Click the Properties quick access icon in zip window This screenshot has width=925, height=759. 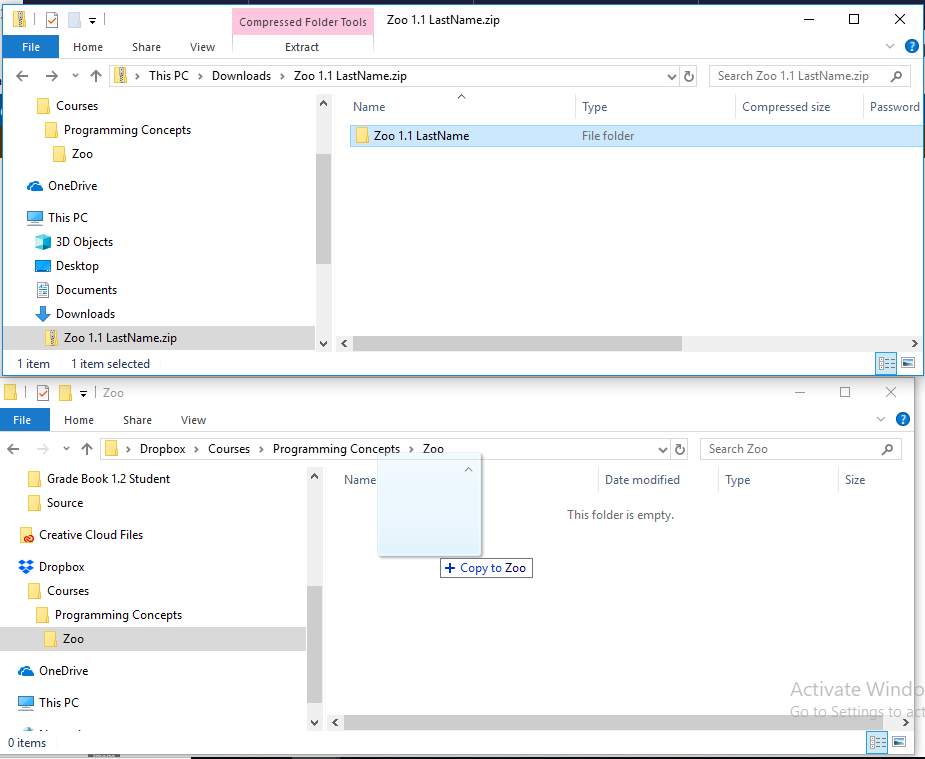pyautogui.click(x=52, y=19)
